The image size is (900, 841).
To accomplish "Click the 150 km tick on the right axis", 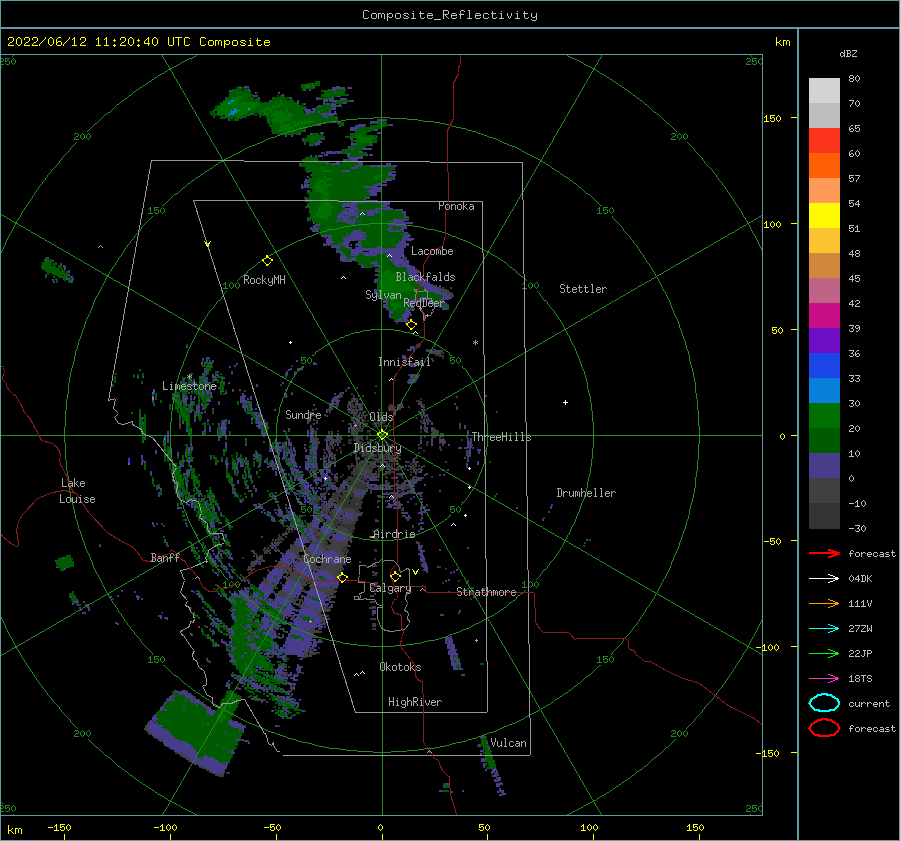I will (772, 118).
